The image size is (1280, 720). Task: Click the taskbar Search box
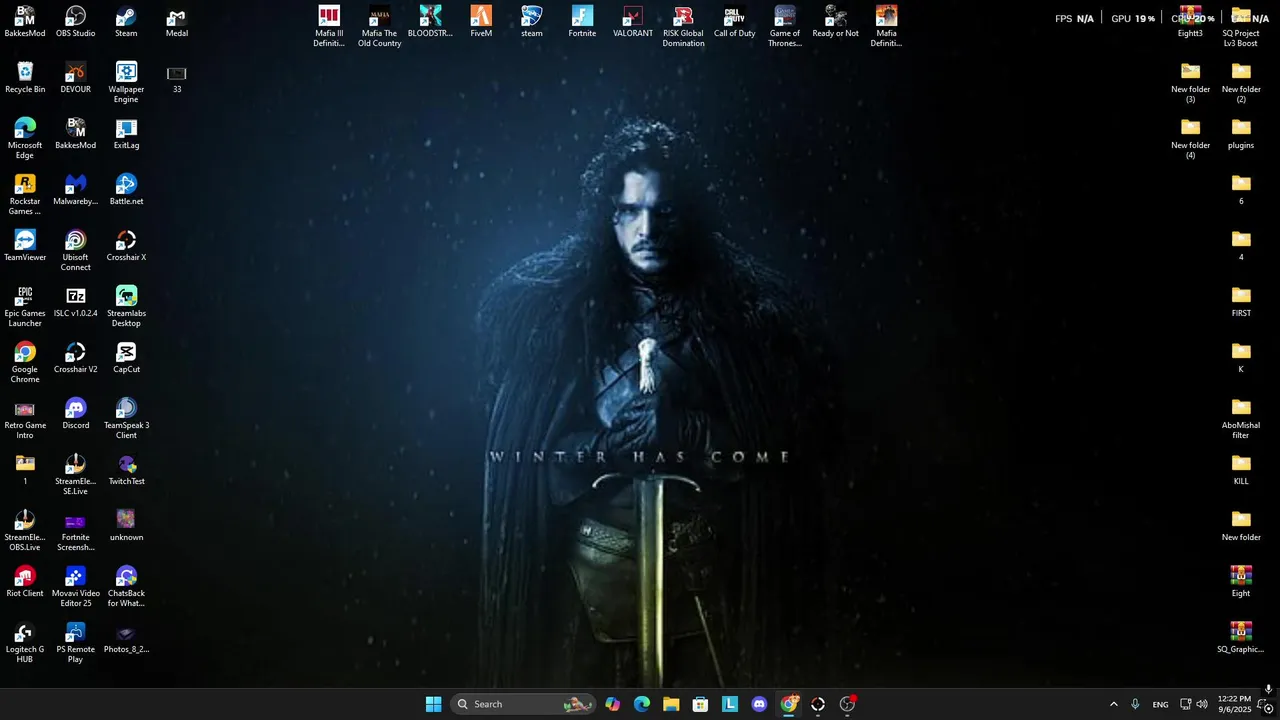point(522,704)
